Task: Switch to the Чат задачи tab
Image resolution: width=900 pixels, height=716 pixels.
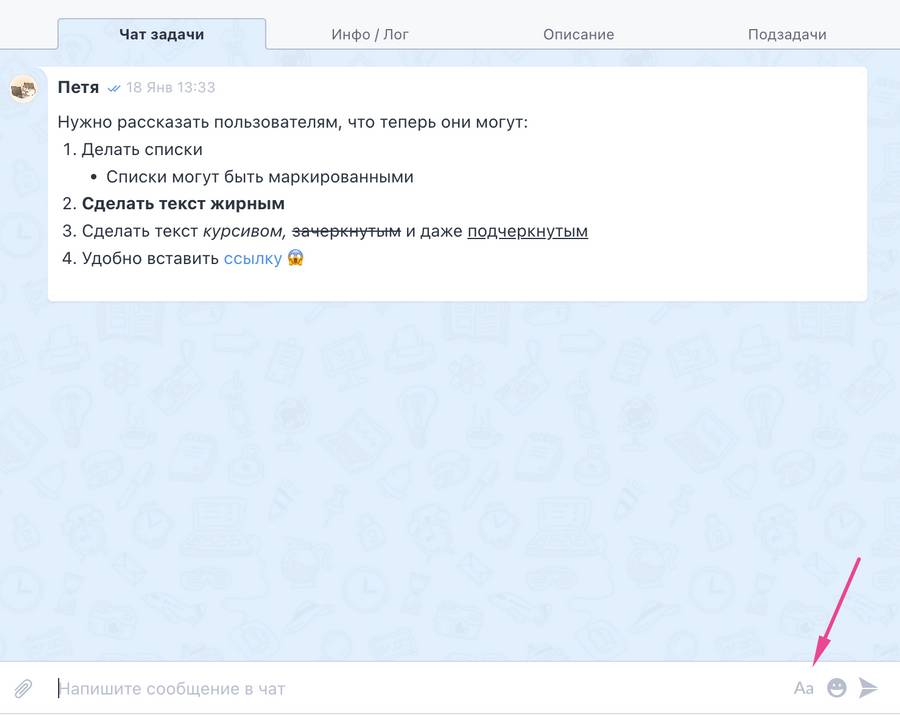Action: click(x=161, y=34)
